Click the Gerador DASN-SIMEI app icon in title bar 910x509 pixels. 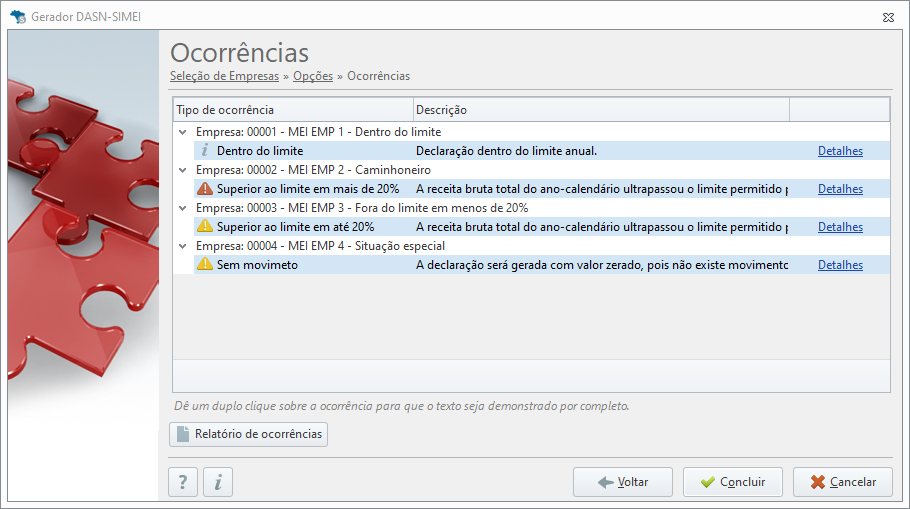(18, 17)
